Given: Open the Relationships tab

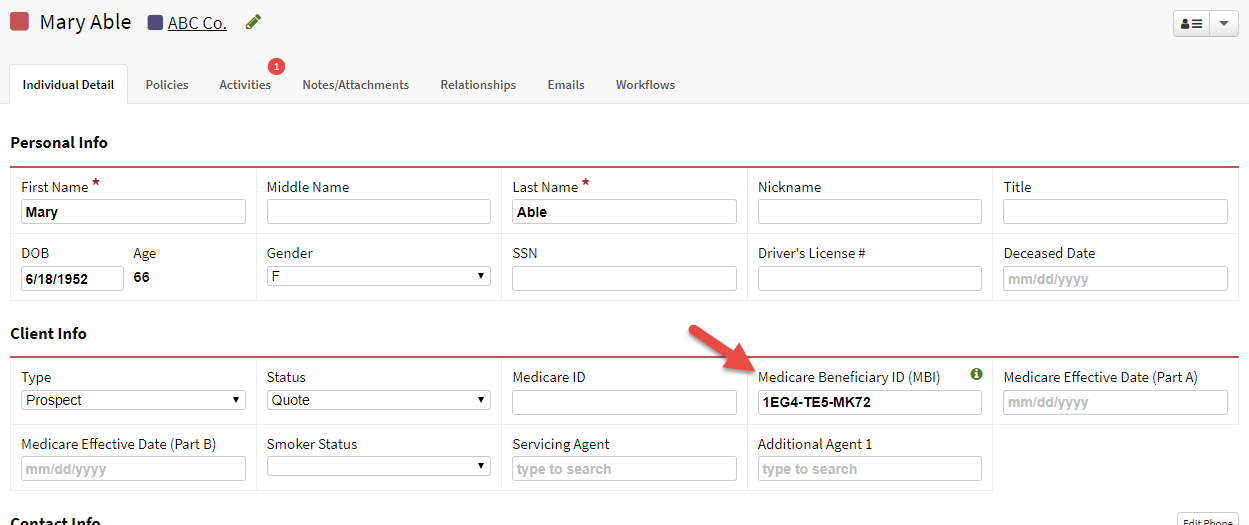Looking at the screenshot, I should pyautogui.click(x=478, y=85).
